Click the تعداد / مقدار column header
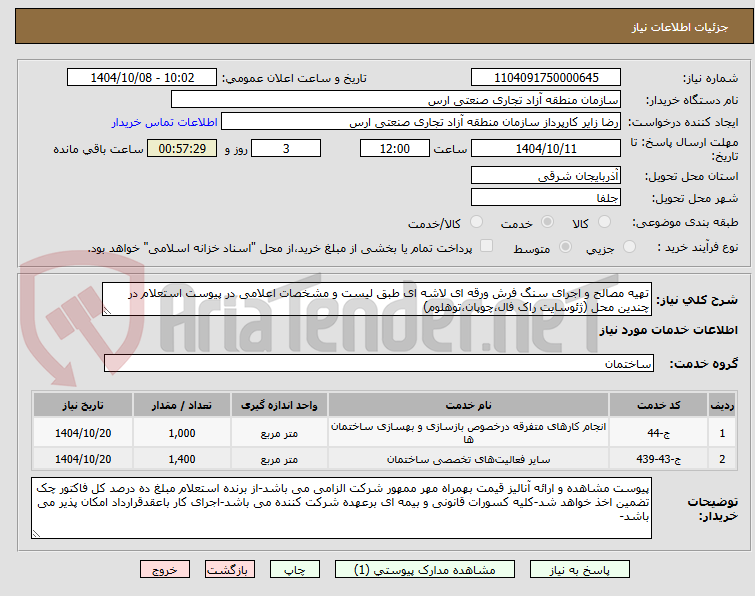755x596 pixels. 182,405
